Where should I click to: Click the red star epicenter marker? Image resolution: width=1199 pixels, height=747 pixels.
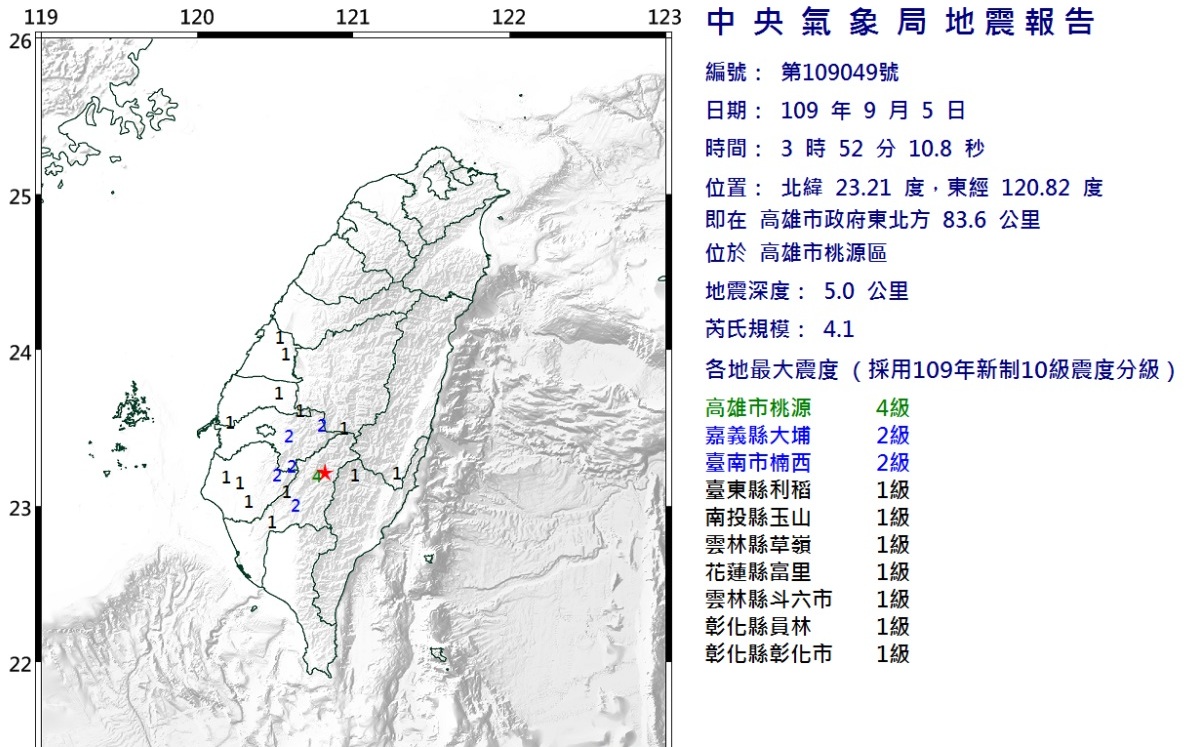(x=325, y=473)
